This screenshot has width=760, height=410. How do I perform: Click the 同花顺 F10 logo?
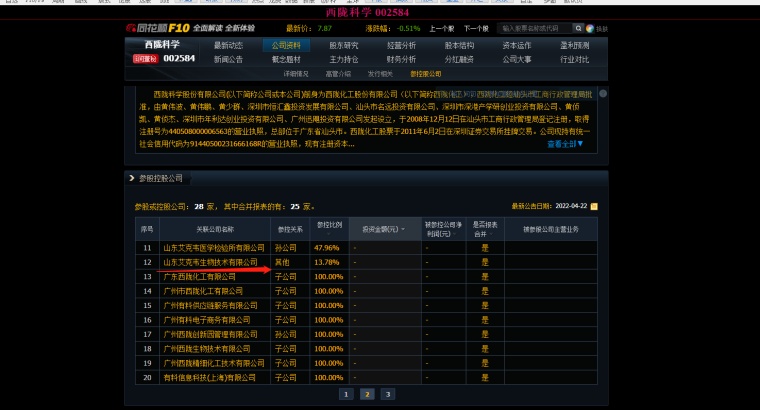158,28
